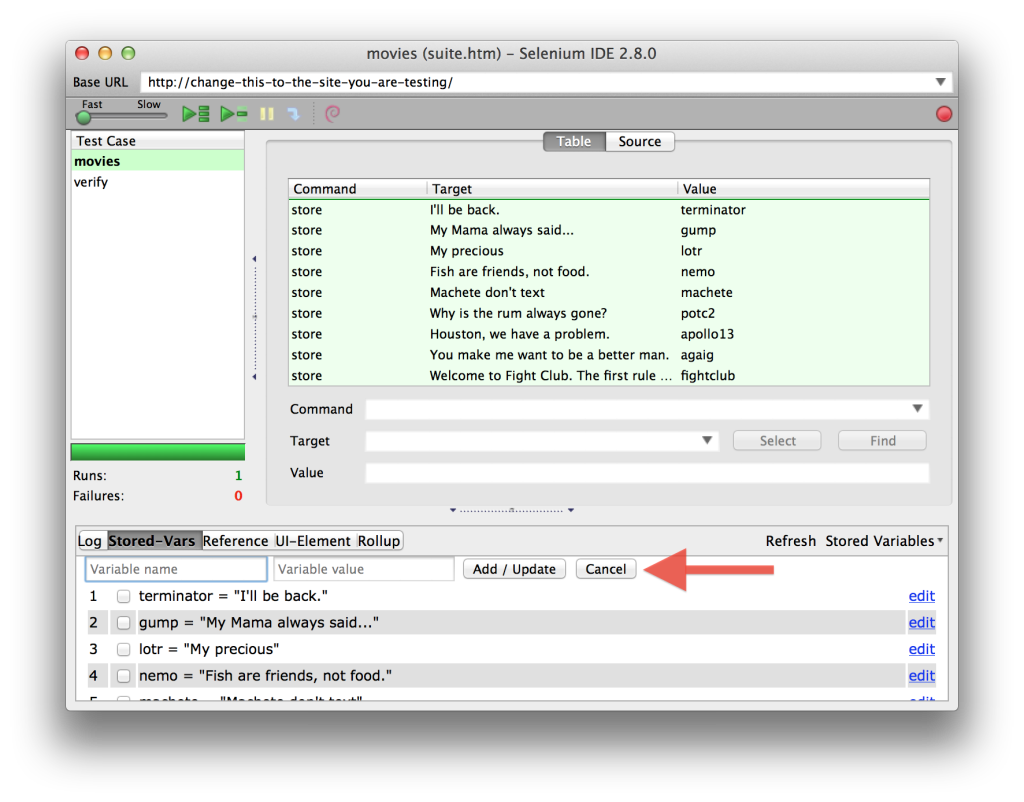The image size is (1024, 802).
Task: Step through the next command
Action: pos(294,114)
